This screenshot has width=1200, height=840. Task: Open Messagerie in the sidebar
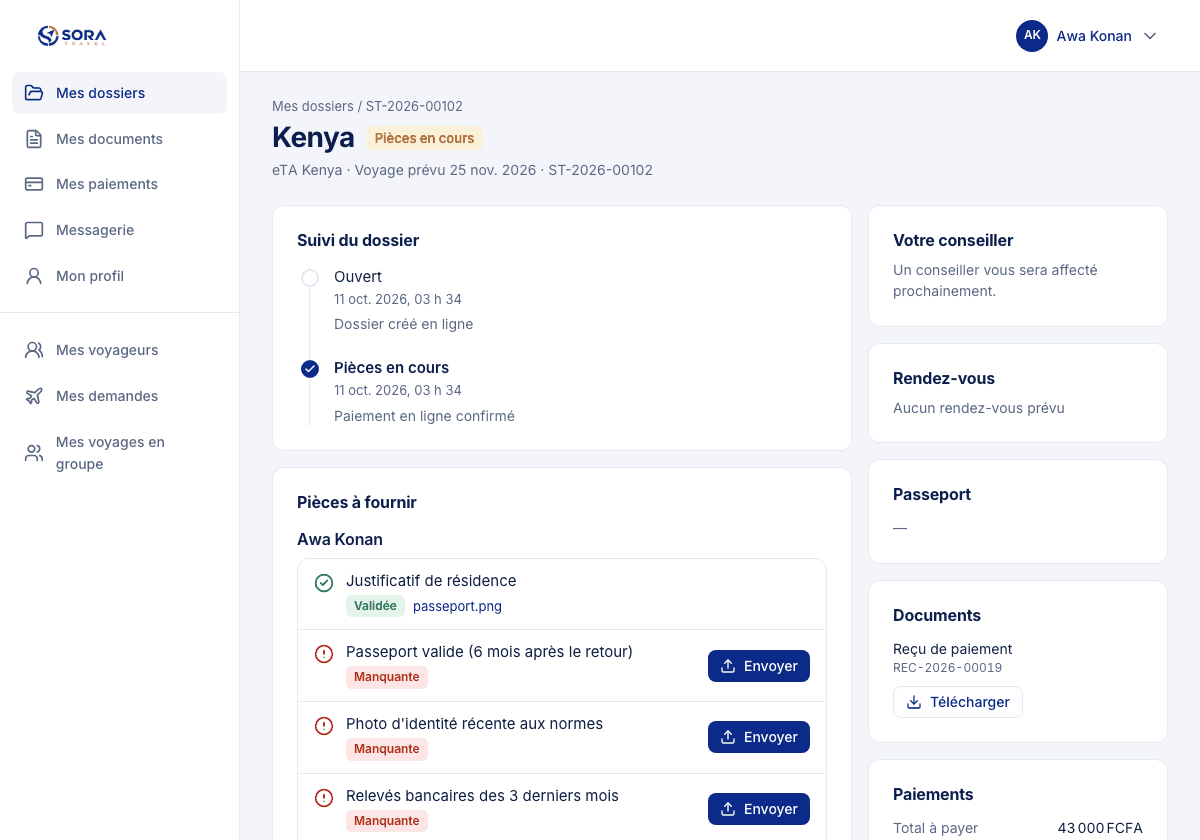[119, 230]
